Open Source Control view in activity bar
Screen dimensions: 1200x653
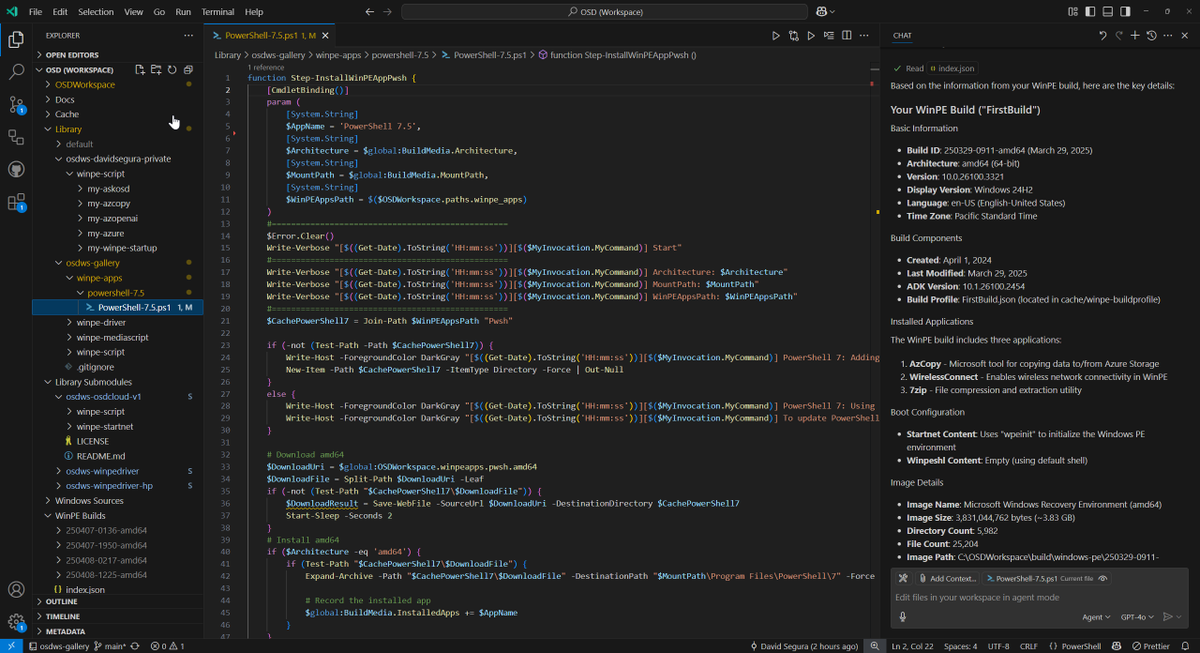tap(16, 104)
